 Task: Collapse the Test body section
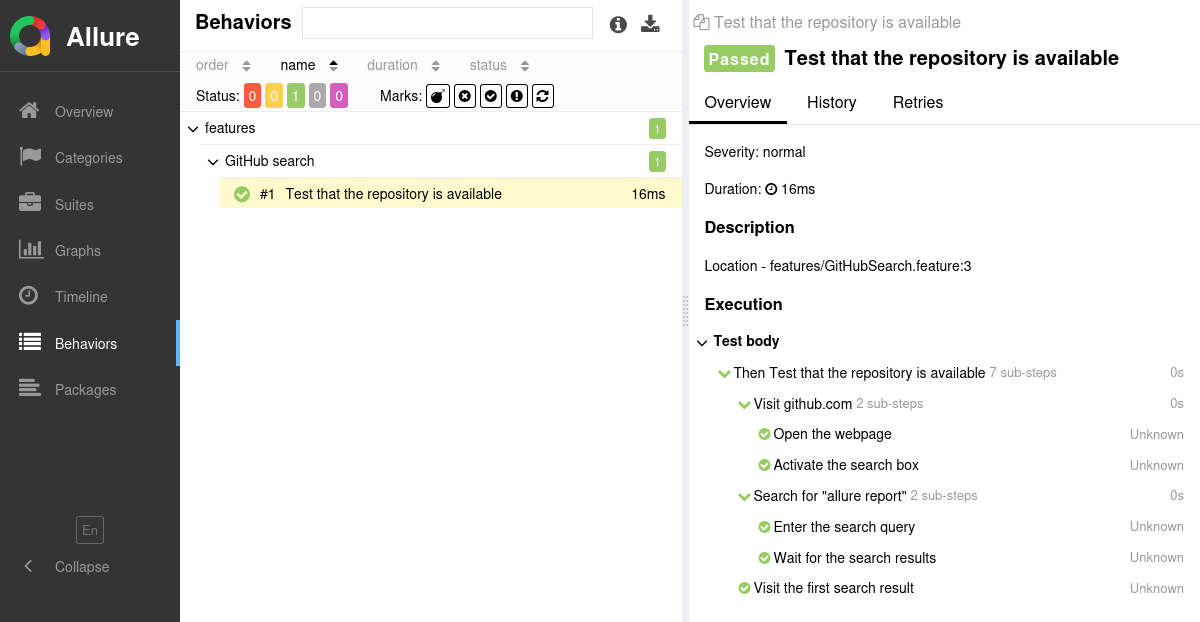click(702, 342)
